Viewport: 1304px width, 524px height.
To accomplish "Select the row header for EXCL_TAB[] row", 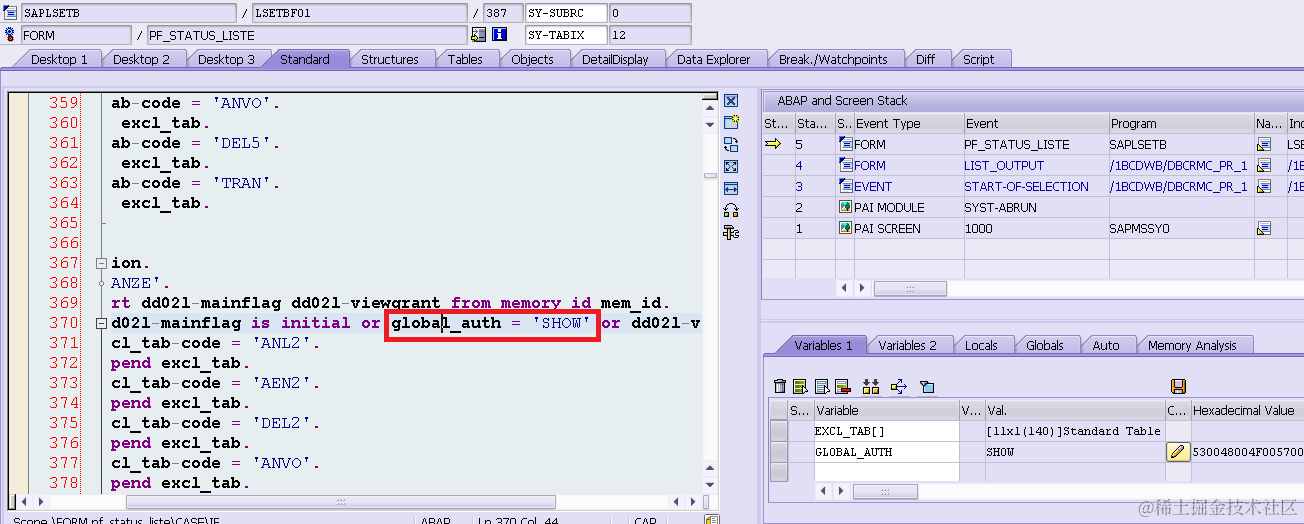I will (779, 431).
